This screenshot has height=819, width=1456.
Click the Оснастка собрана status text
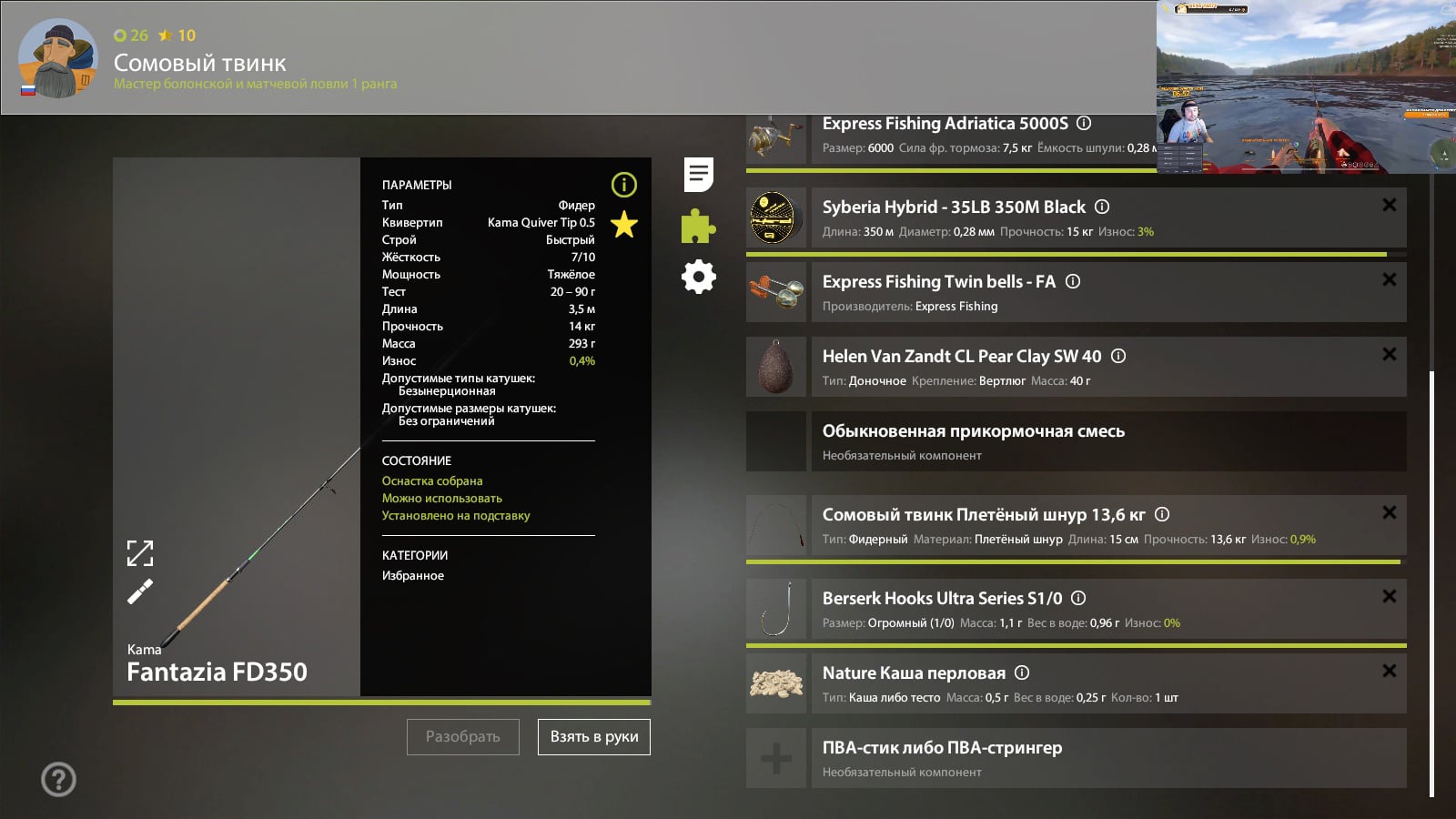pyautogui.click(x=432, y=481)
